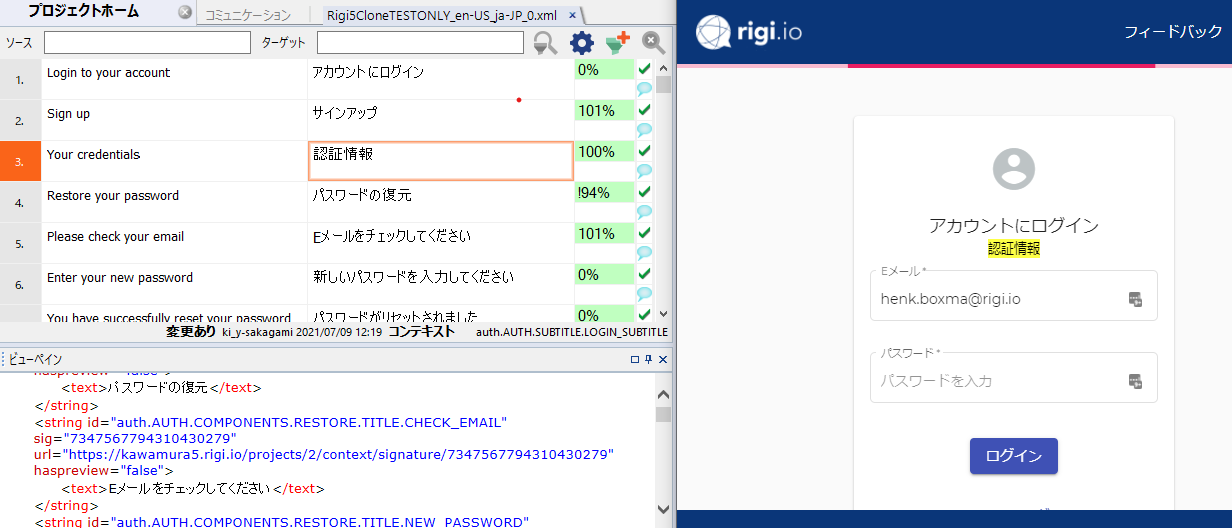Click the ソース filter input field

147,43
